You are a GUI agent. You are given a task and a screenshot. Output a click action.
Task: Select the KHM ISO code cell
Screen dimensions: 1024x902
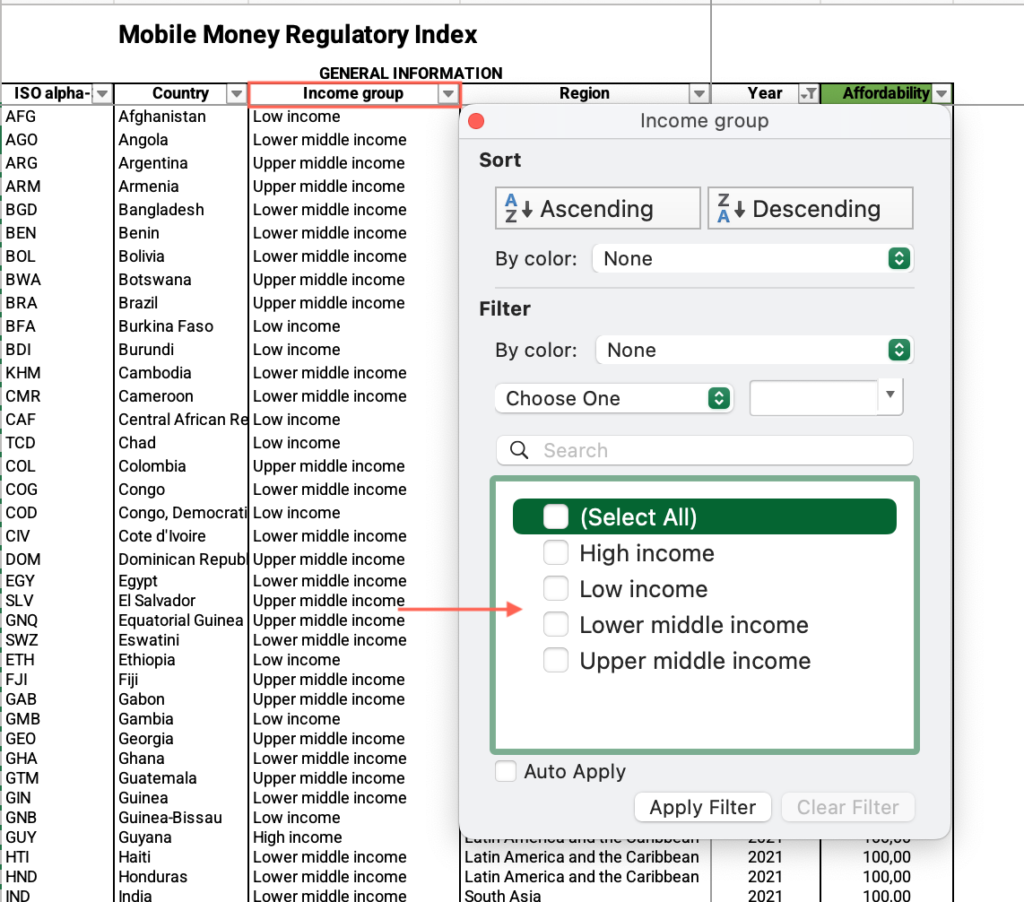pyautogui.click(x=57, y=373)
